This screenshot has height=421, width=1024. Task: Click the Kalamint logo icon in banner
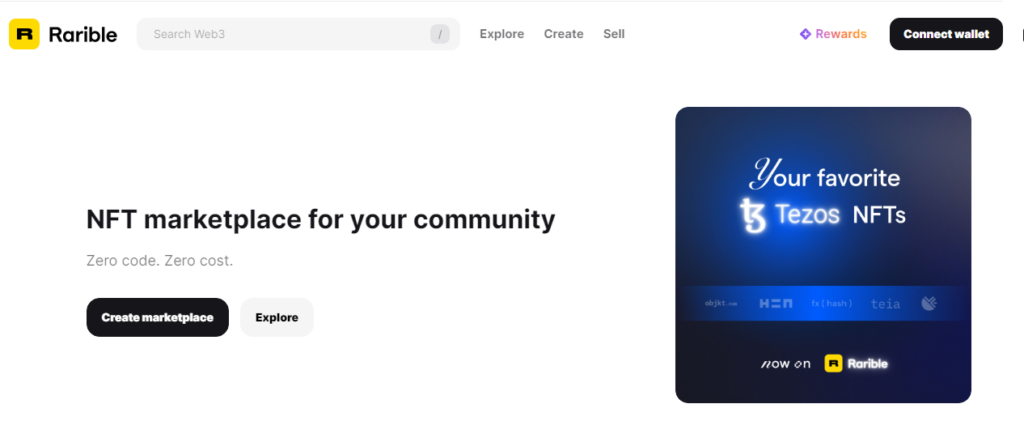click(x=929, y=303)
